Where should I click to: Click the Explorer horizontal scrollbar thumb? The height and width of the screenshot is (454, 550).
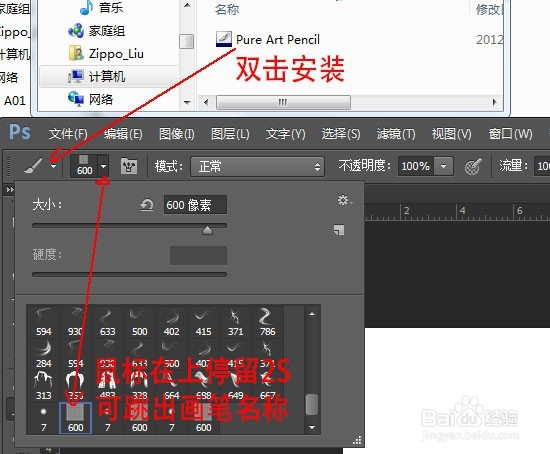pyautogui.click(x=283, y=102)
